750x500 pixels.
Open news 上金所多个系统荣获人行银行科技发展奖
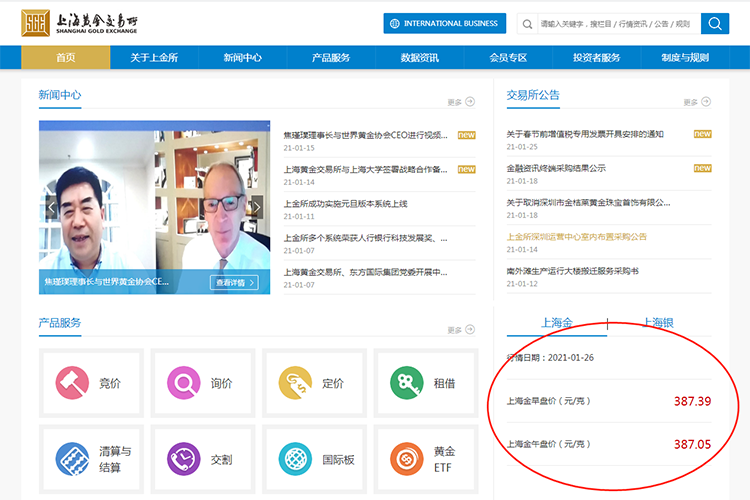[365, 238]
